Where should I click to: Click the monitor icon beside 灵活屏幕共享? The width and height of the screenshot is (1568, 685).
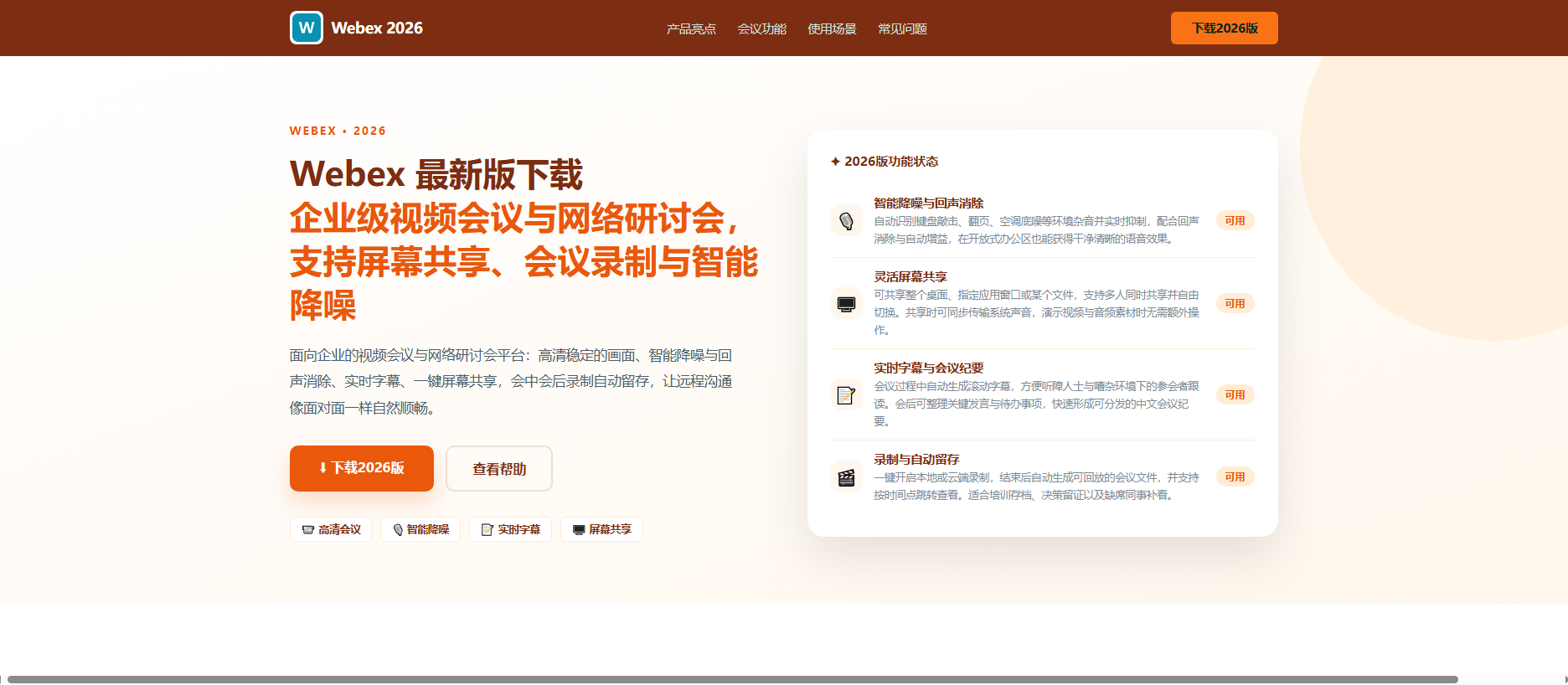846,303
